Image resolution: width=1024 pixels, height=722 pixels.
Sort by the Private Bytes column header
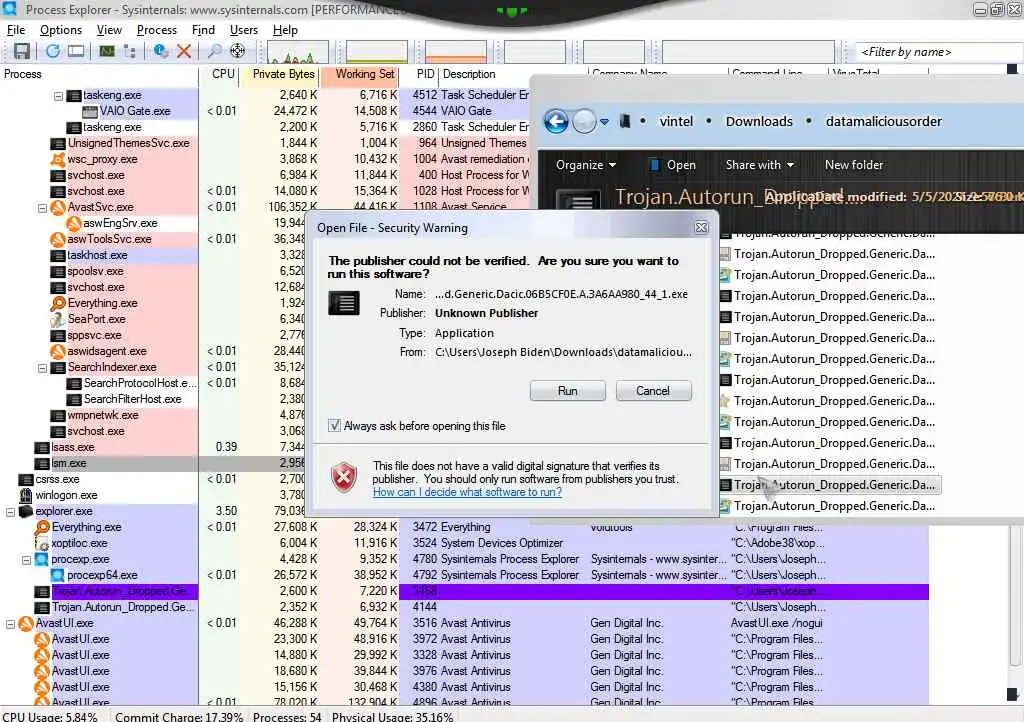coord(279,74)
